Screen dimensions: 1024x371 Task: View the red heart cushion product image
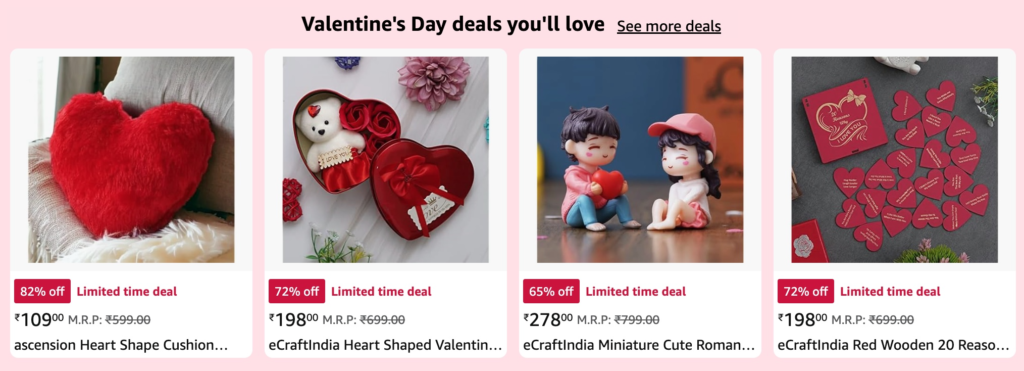131,159
